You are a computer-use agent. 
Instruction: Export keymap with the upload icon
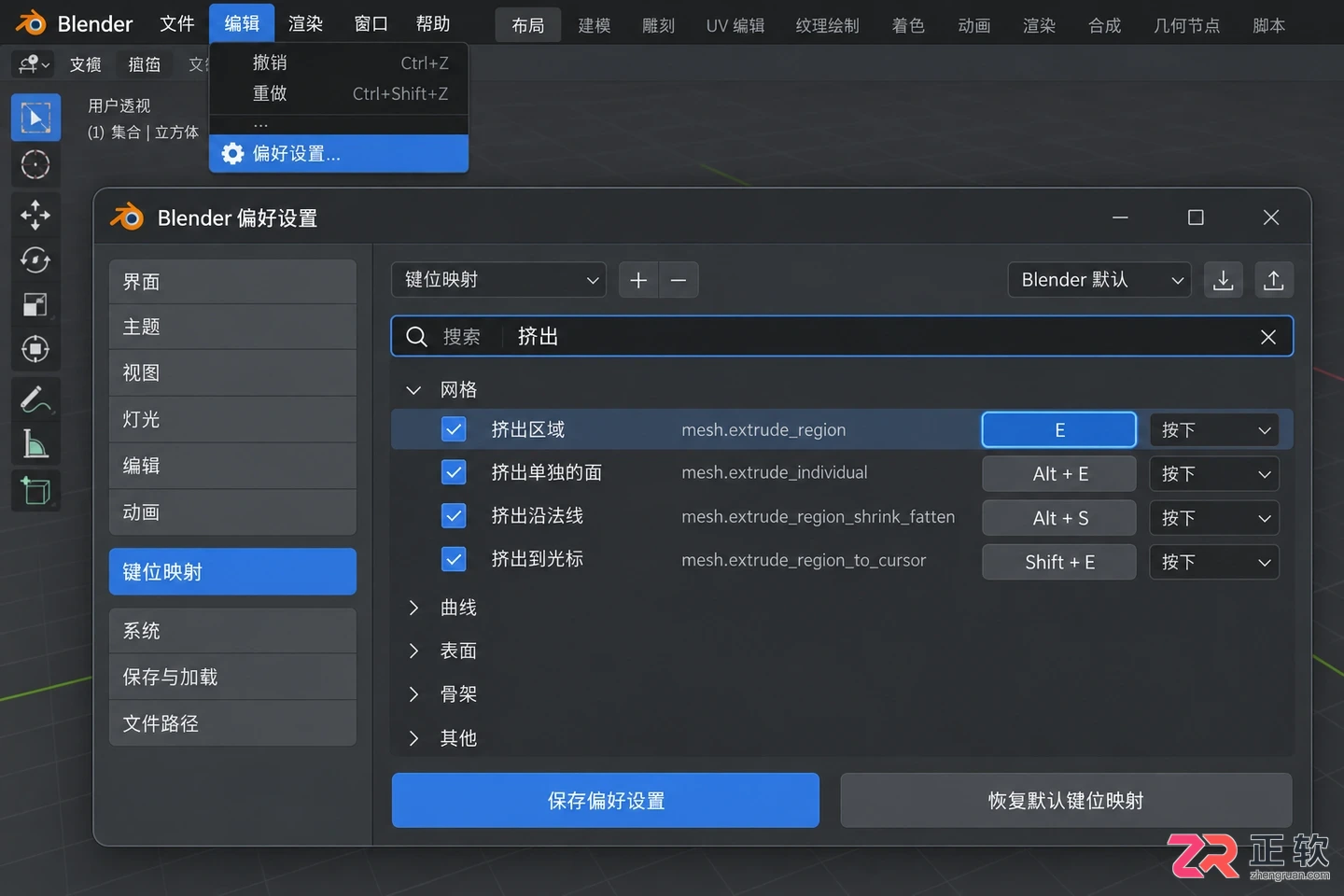click(1274, 280)
